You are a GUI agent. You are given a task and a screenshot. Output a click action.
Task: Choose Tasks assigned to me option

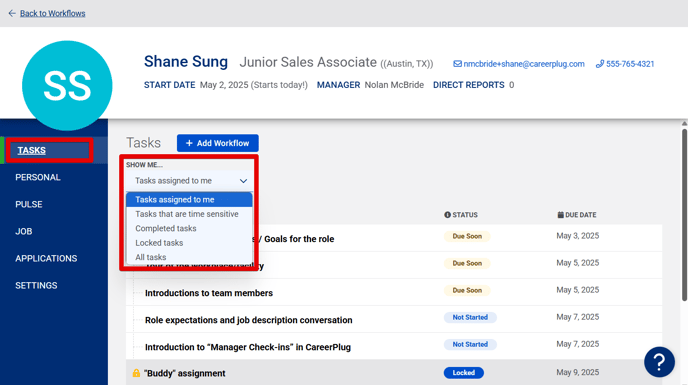click(189, 200)
